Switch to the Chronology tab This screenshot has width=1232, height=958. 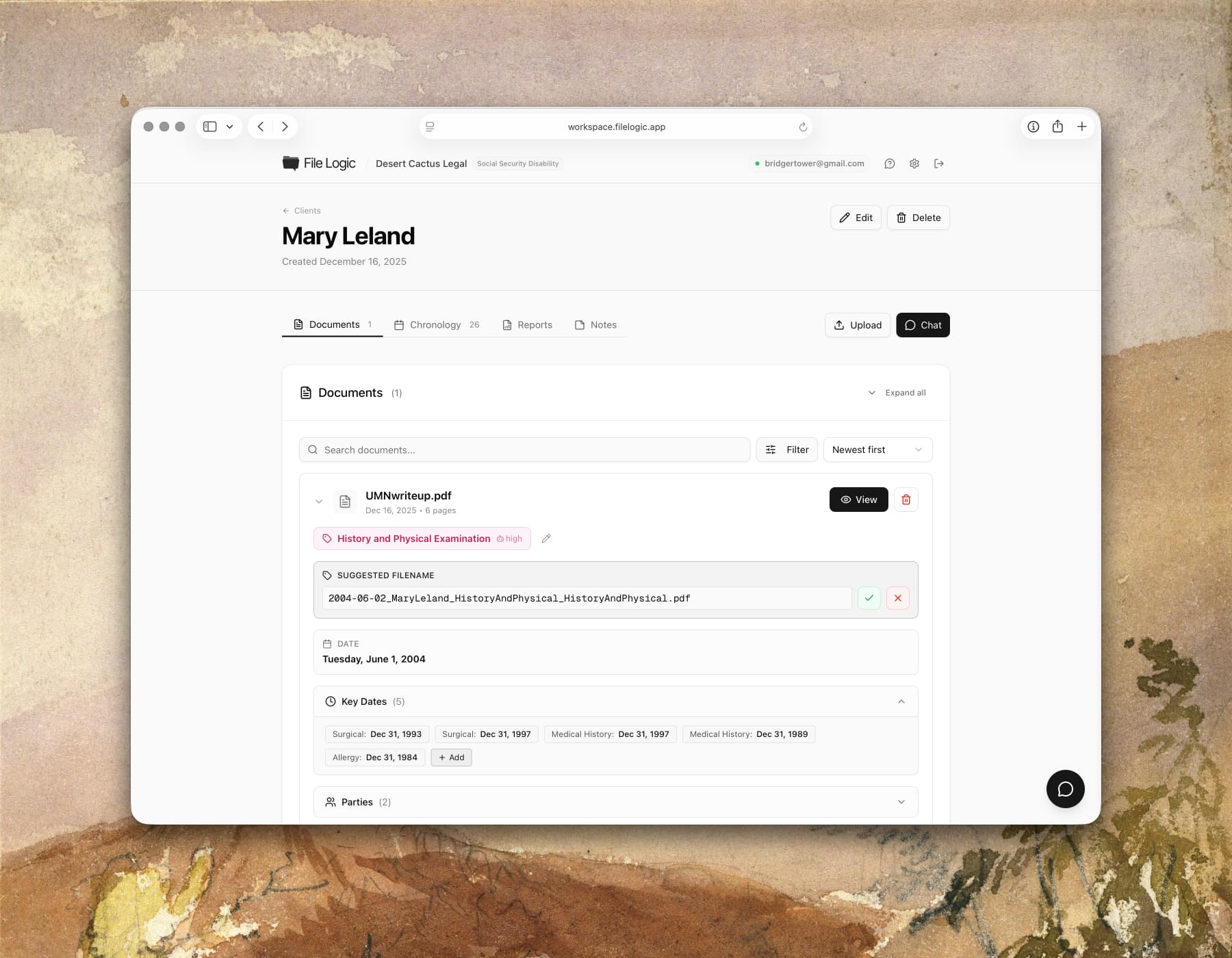[436, 325]
